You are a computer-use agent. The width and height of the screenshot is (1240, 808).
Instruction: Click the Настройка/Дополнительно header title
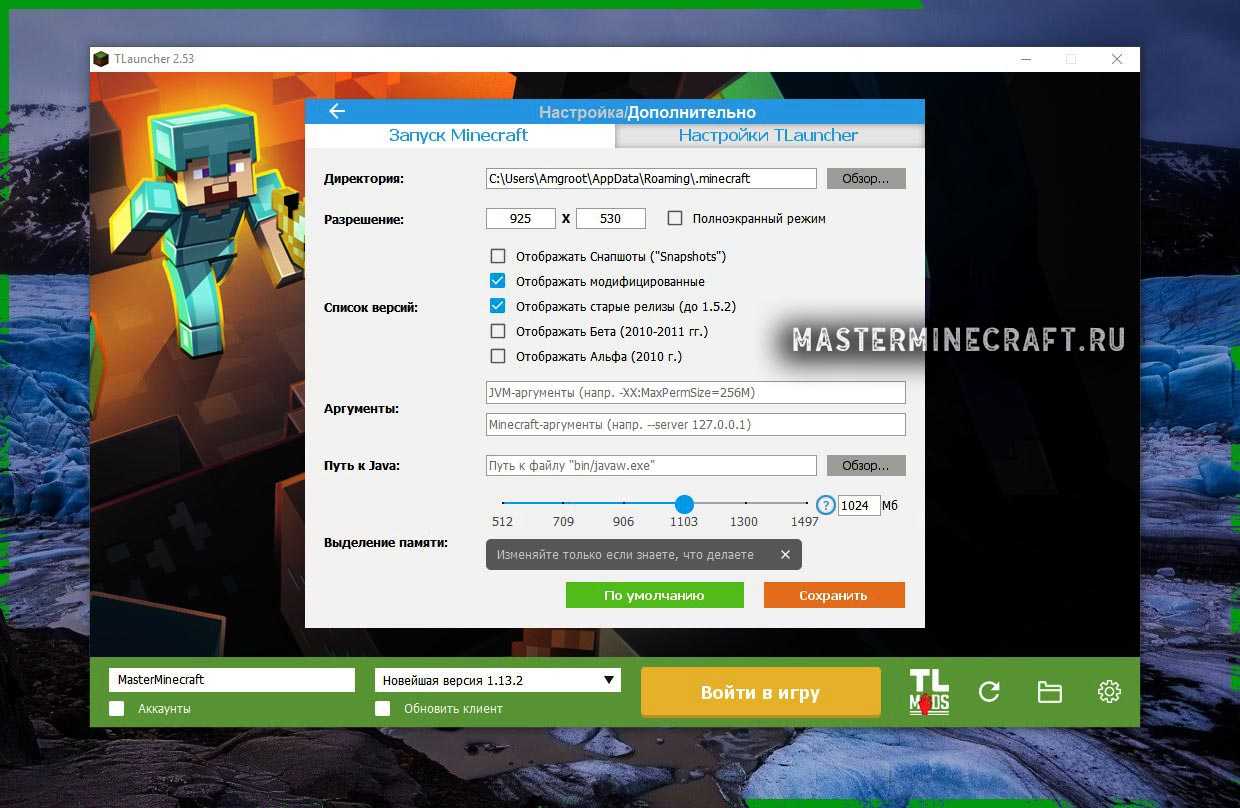647,112
